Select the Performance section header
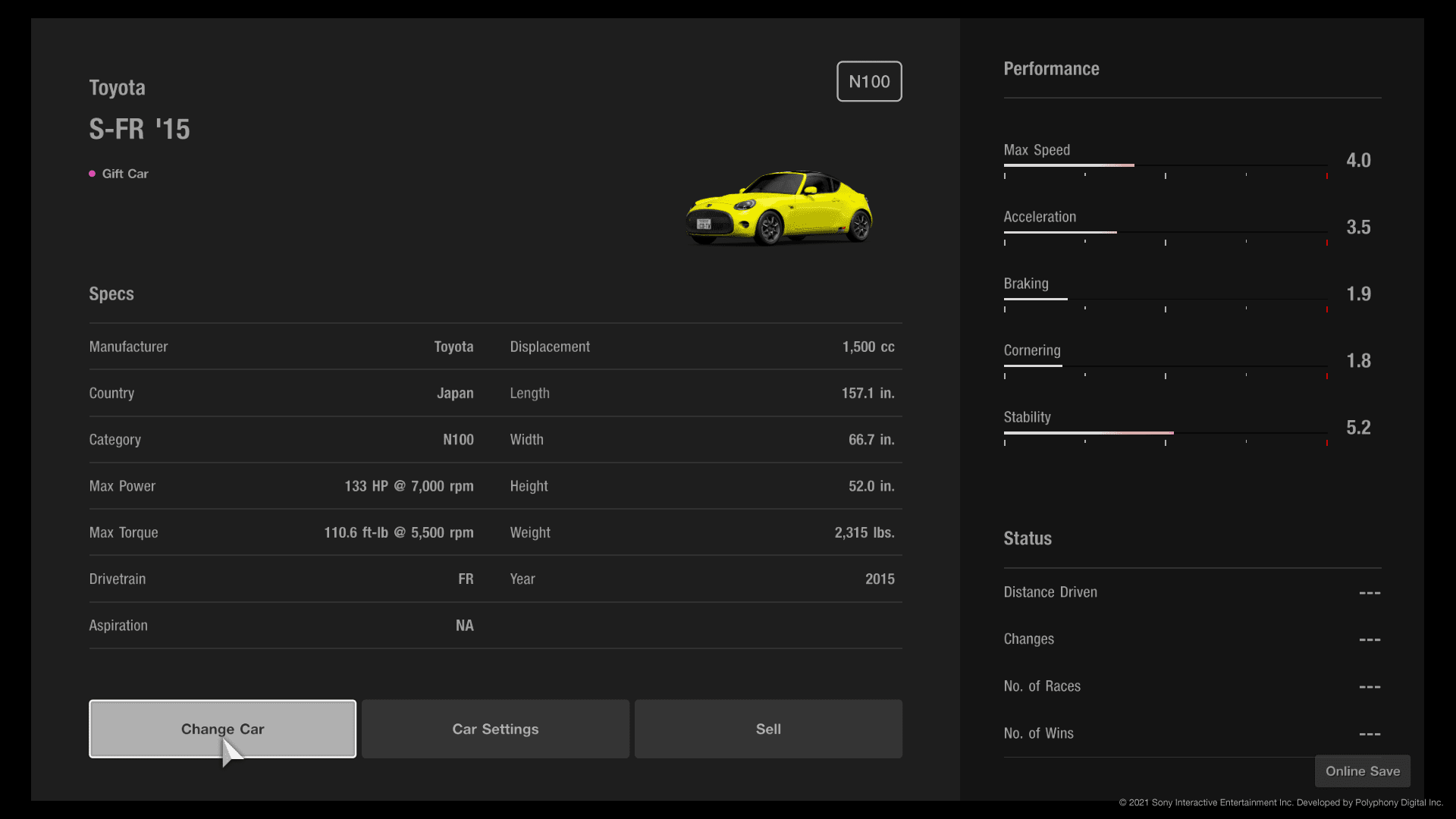Viewport: 1456px width, 819px height. [1051, 68]
